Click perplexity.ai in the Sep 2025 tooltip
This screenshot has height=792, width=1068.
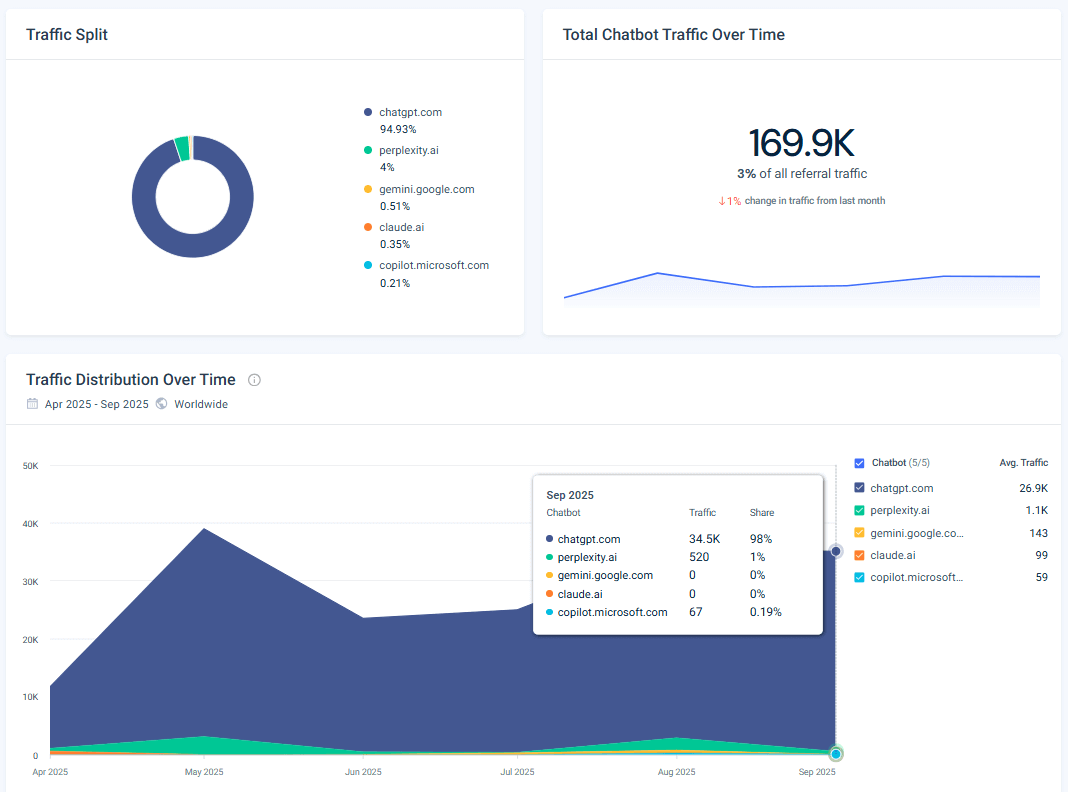pos(587,557)
